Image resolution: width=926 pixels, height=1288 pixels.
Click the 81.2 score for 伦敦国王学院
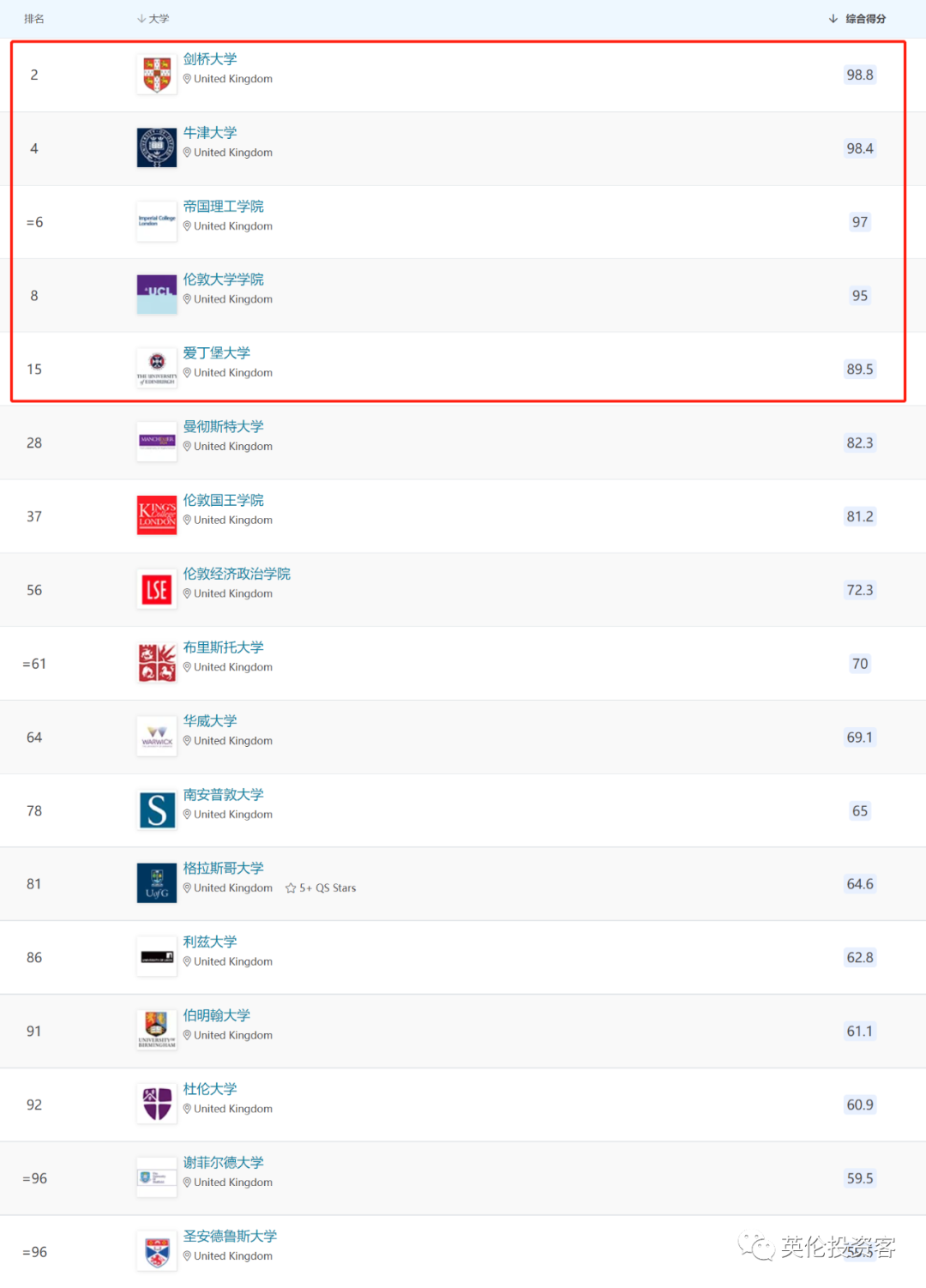tap(860, 516)
